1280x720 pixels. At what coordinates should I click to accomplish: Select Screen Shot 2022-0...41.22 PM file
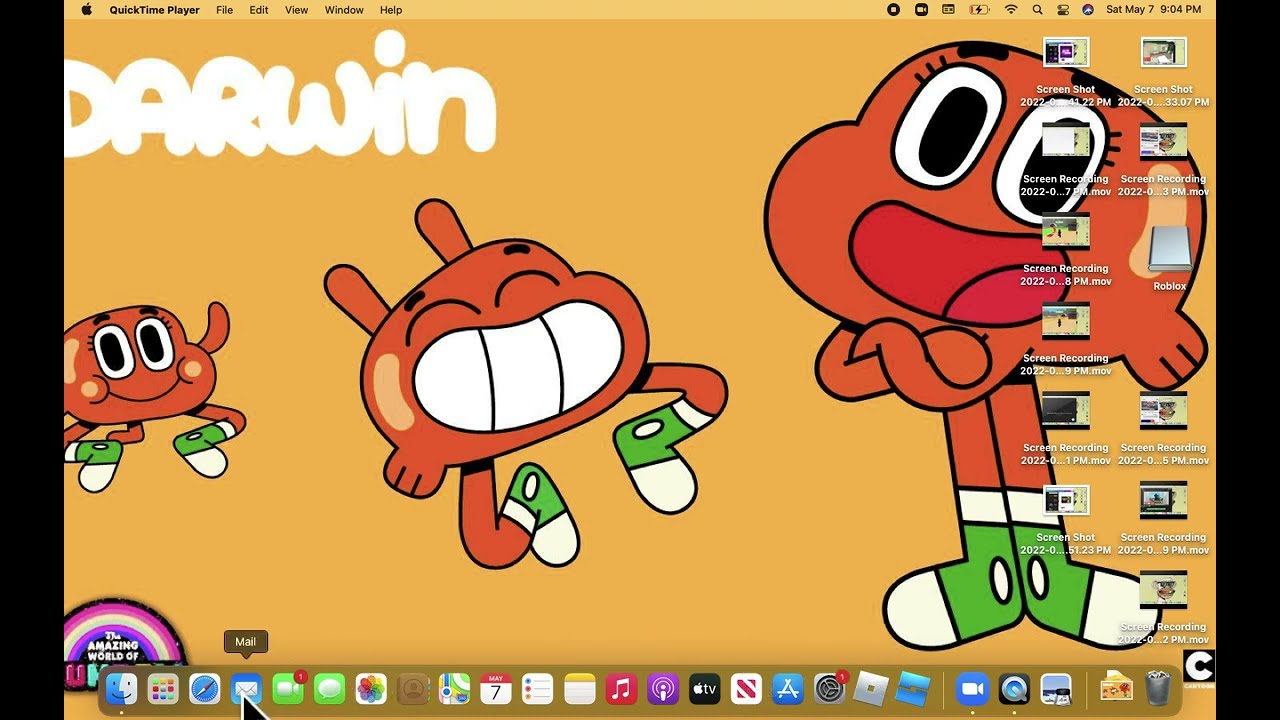click(1066, 72)
